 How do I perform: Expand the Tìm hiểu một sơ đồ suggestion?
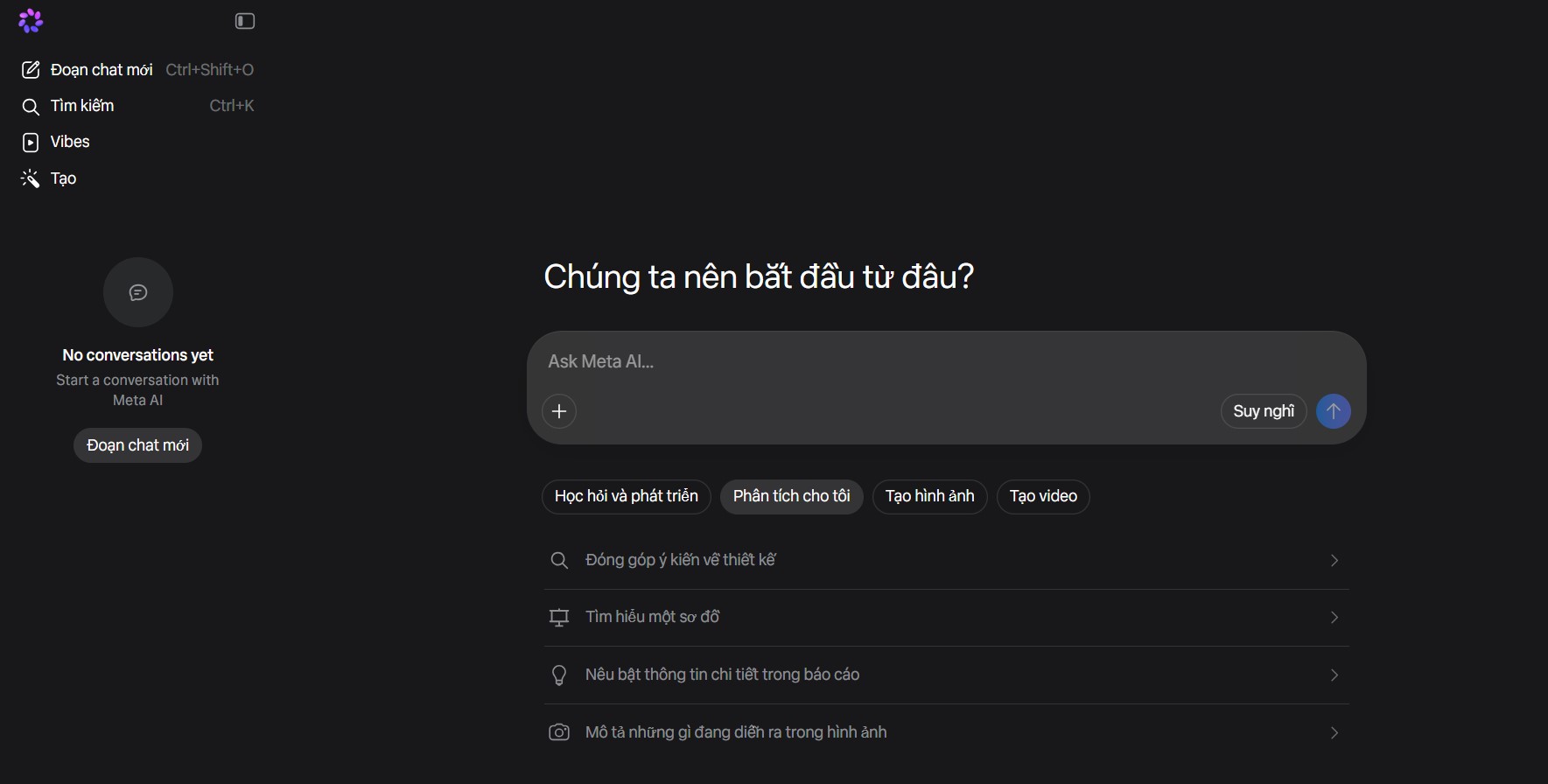[x=1334, y=617]
